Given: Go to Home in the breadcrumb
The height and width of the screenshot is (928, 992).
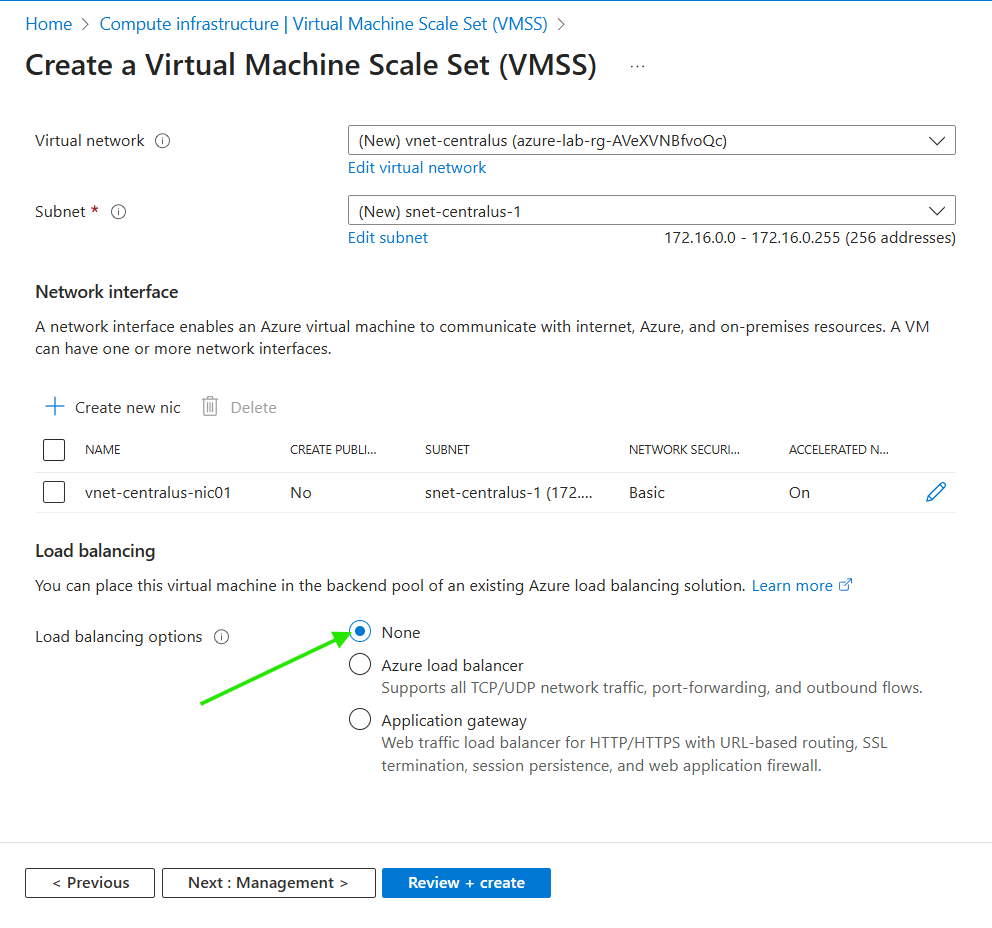Looking at the screenshot, I should tap(48, 23).
